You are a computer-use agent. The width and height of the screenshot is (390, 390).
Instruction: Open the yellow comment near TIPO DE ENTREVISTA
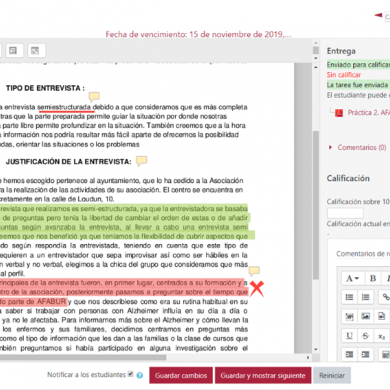[x=94, y=97]
